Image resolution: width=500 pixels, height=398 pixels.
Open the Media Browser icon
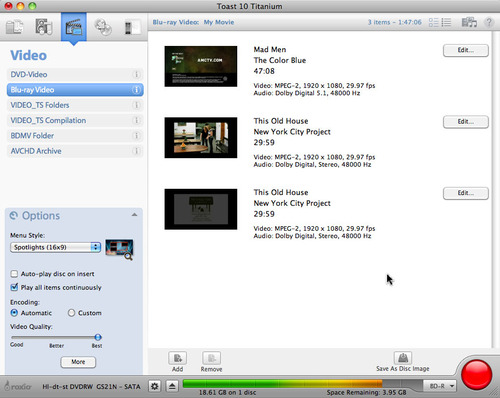469,22
